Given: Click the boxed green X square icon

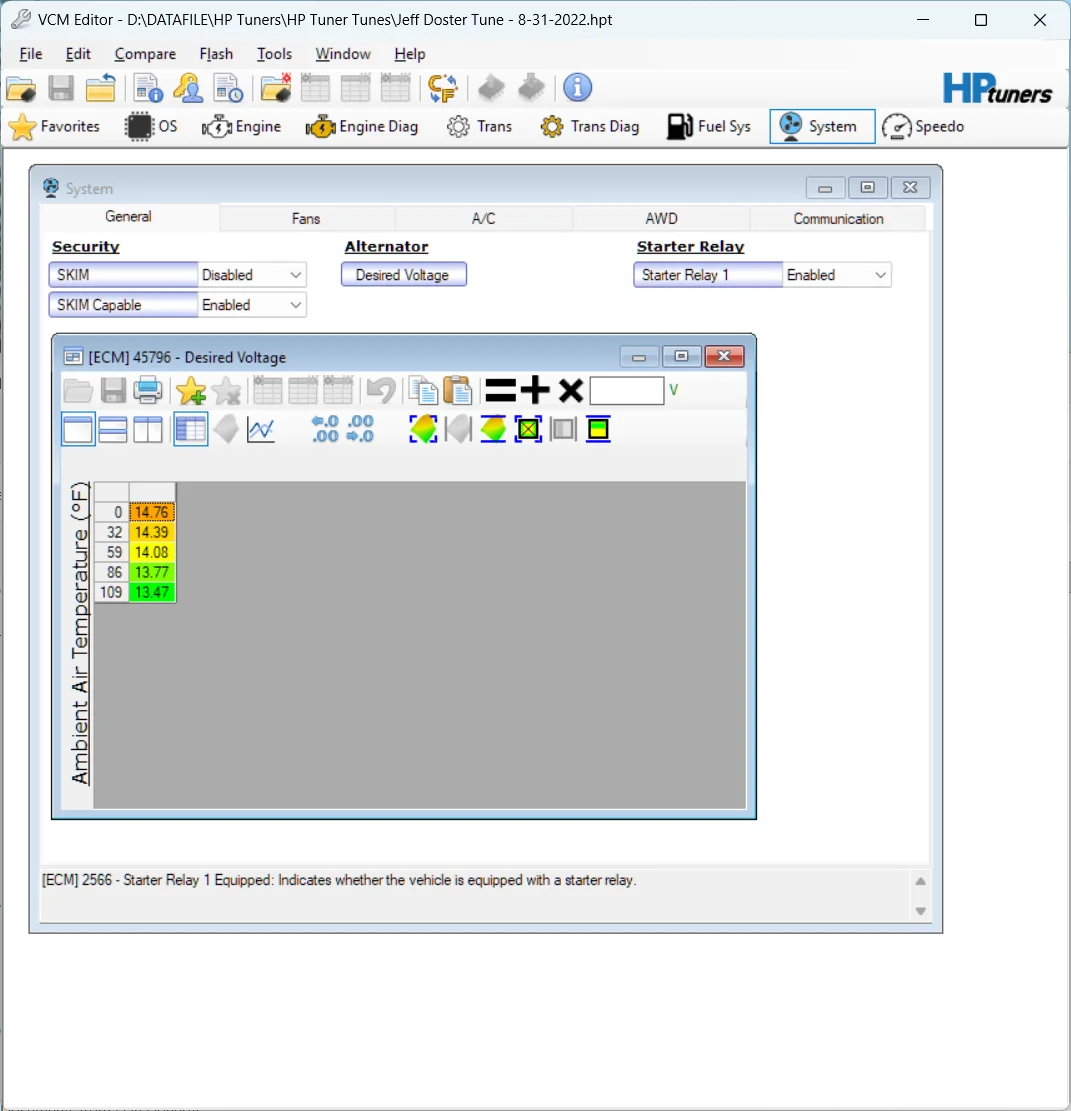Looking at the screenshot, I should [x=528, y=429].
